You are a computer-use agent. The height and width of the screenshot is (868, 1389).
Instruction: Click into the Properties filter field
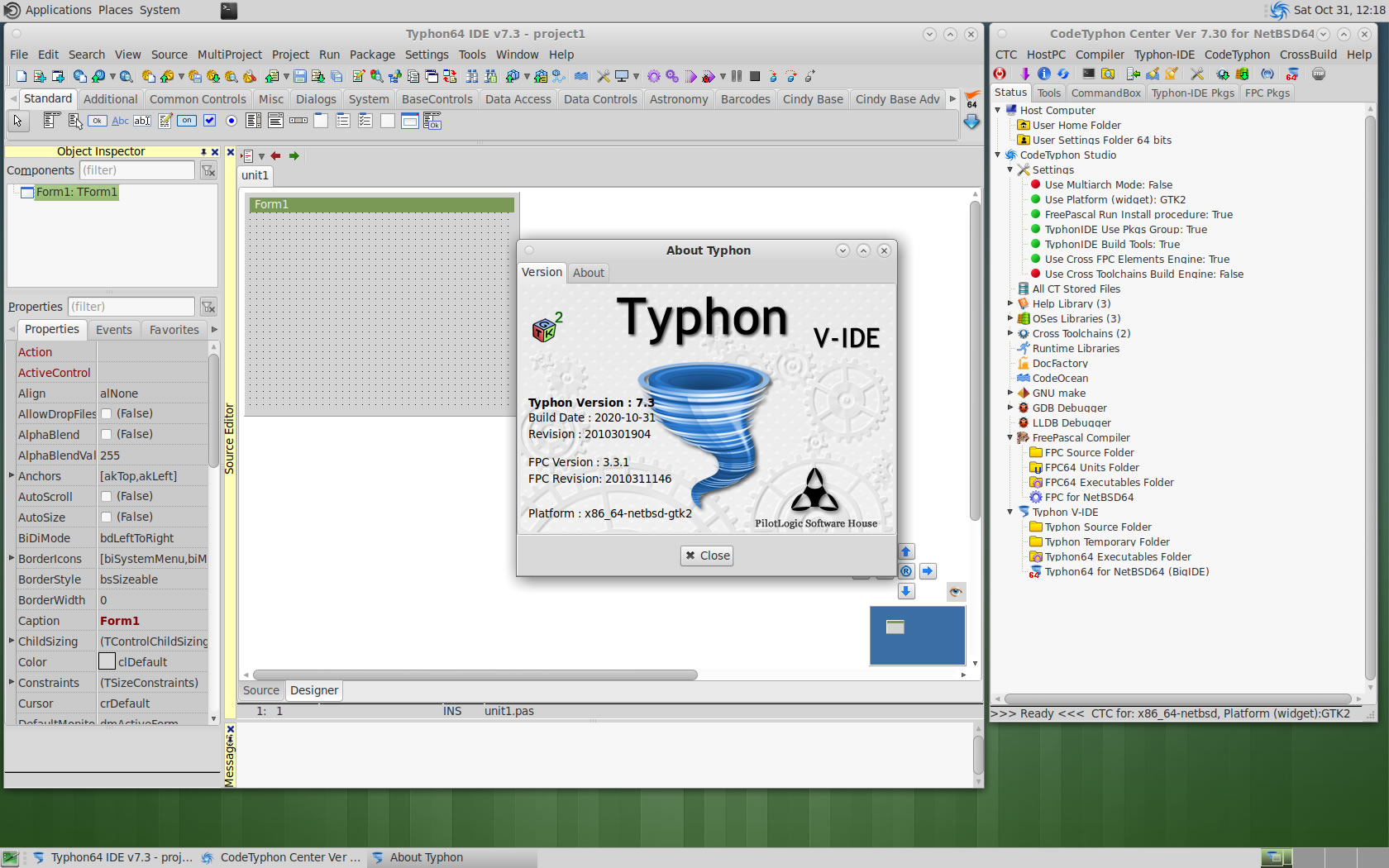[131, 307]
